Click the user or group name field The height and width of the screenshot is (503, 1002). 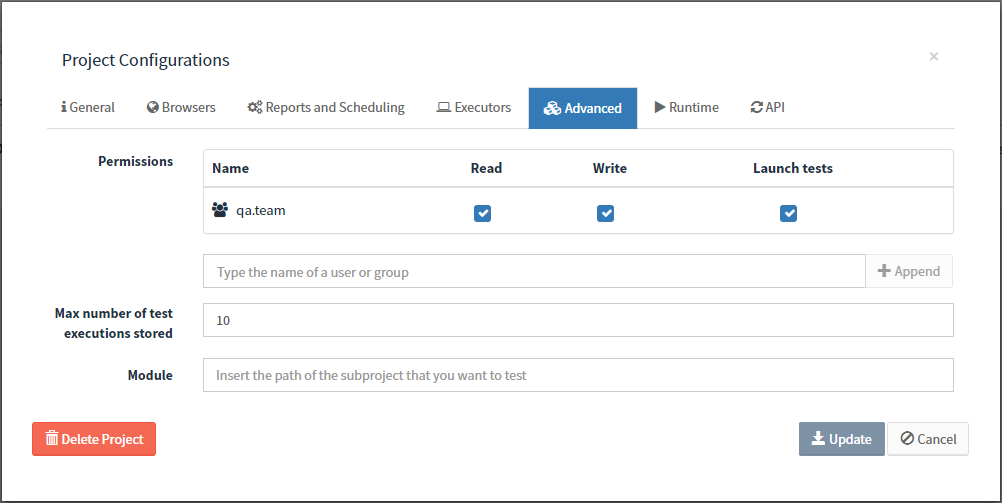[x=534, y=271]
